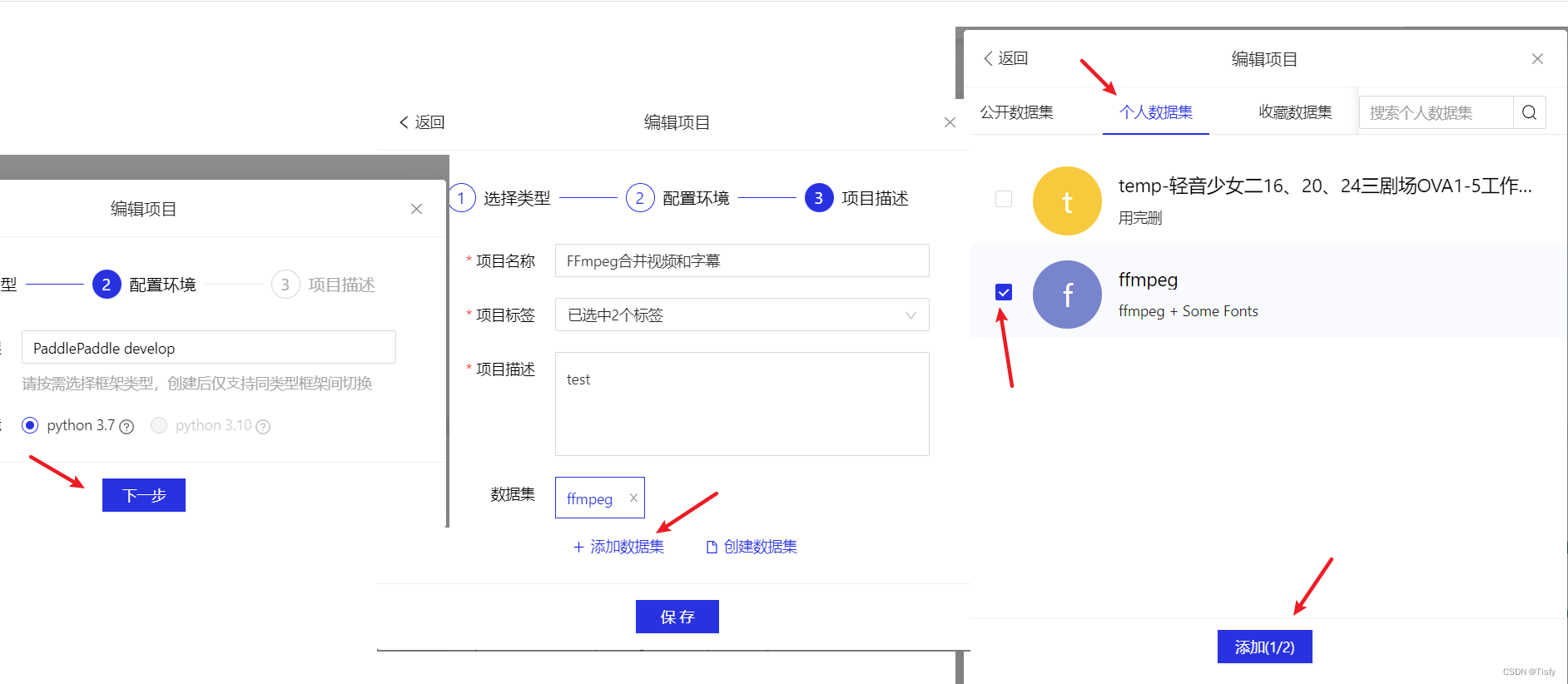Click the 下一步 button
Viewport: 1568px width, 684px height.
pos(143,495)
